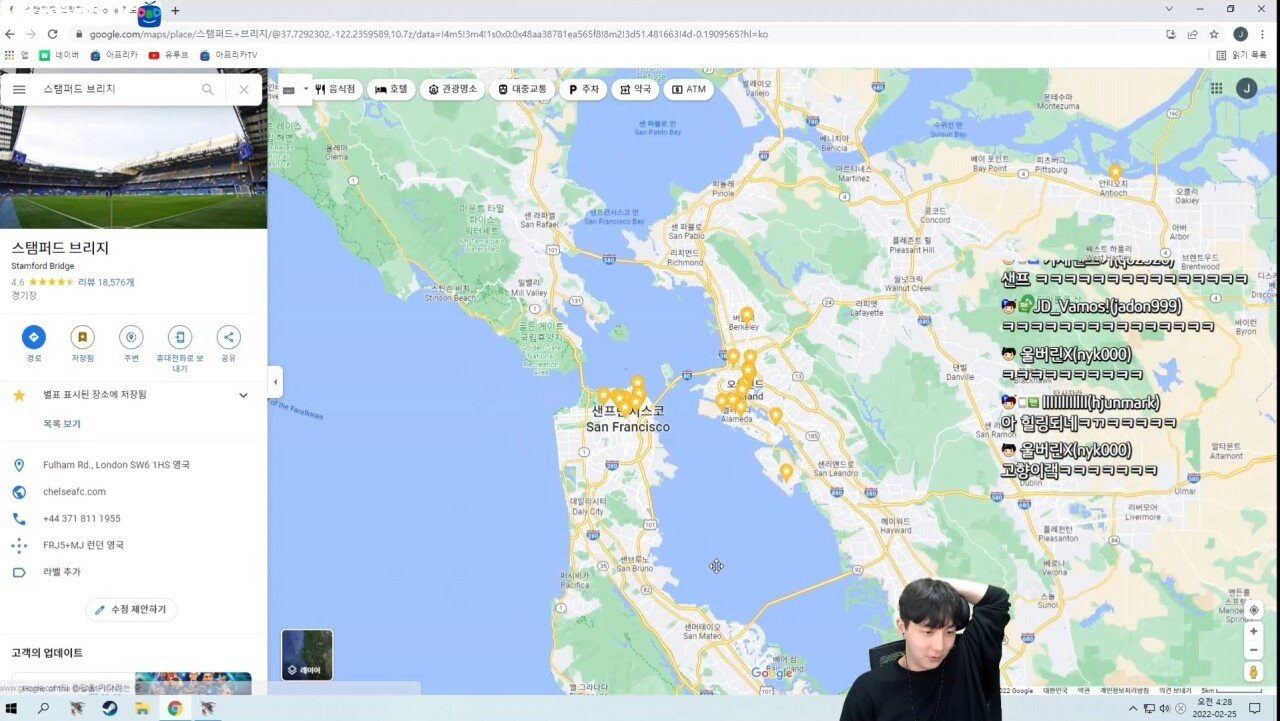Open the 목록 보기 link
The image size is (1280, 721).
[62, 424]
